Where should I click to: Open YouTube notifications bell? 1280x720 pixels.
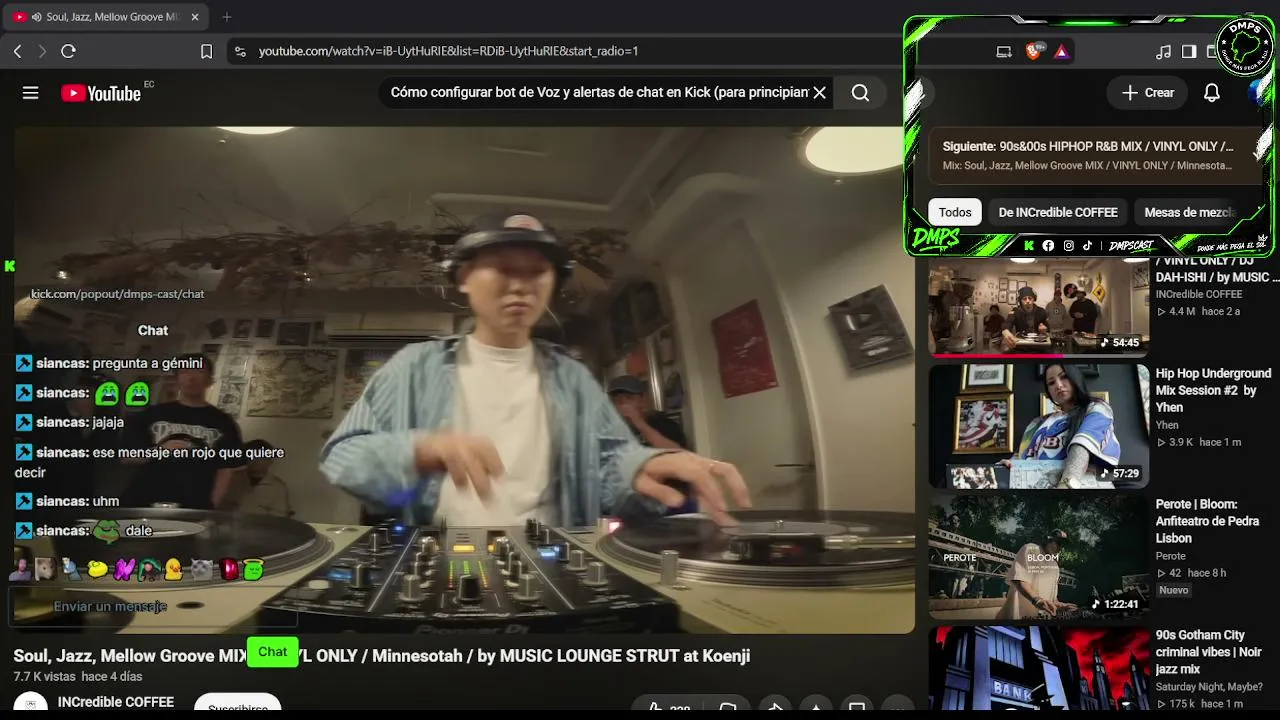click(x=1211, y=93)
